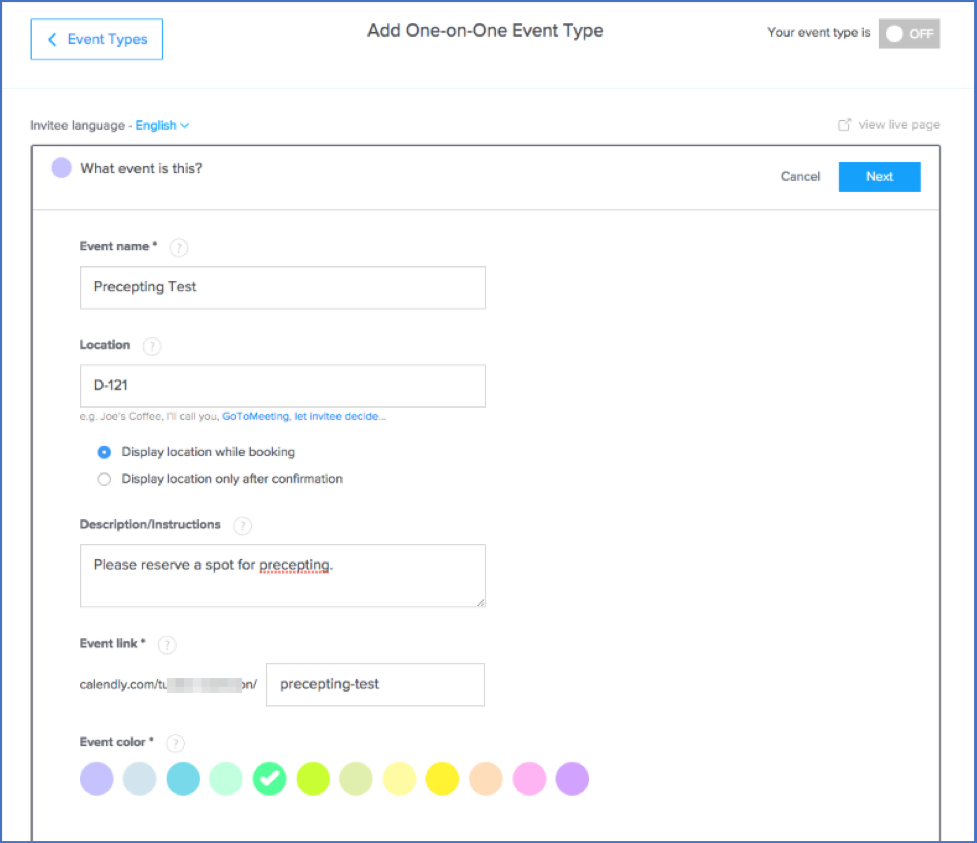This screenshot has height=843, width=977.
Task: Choose the peach color swatch
Action: [x=486, y=779]
